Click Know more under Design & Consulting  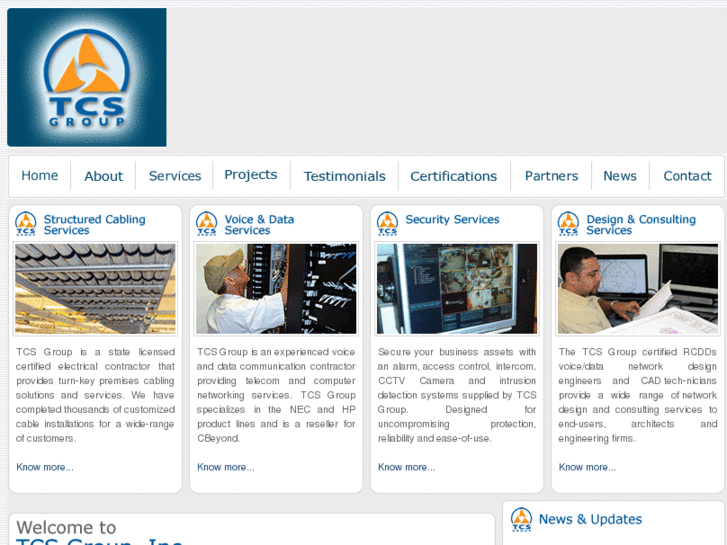tap(587, 467)
